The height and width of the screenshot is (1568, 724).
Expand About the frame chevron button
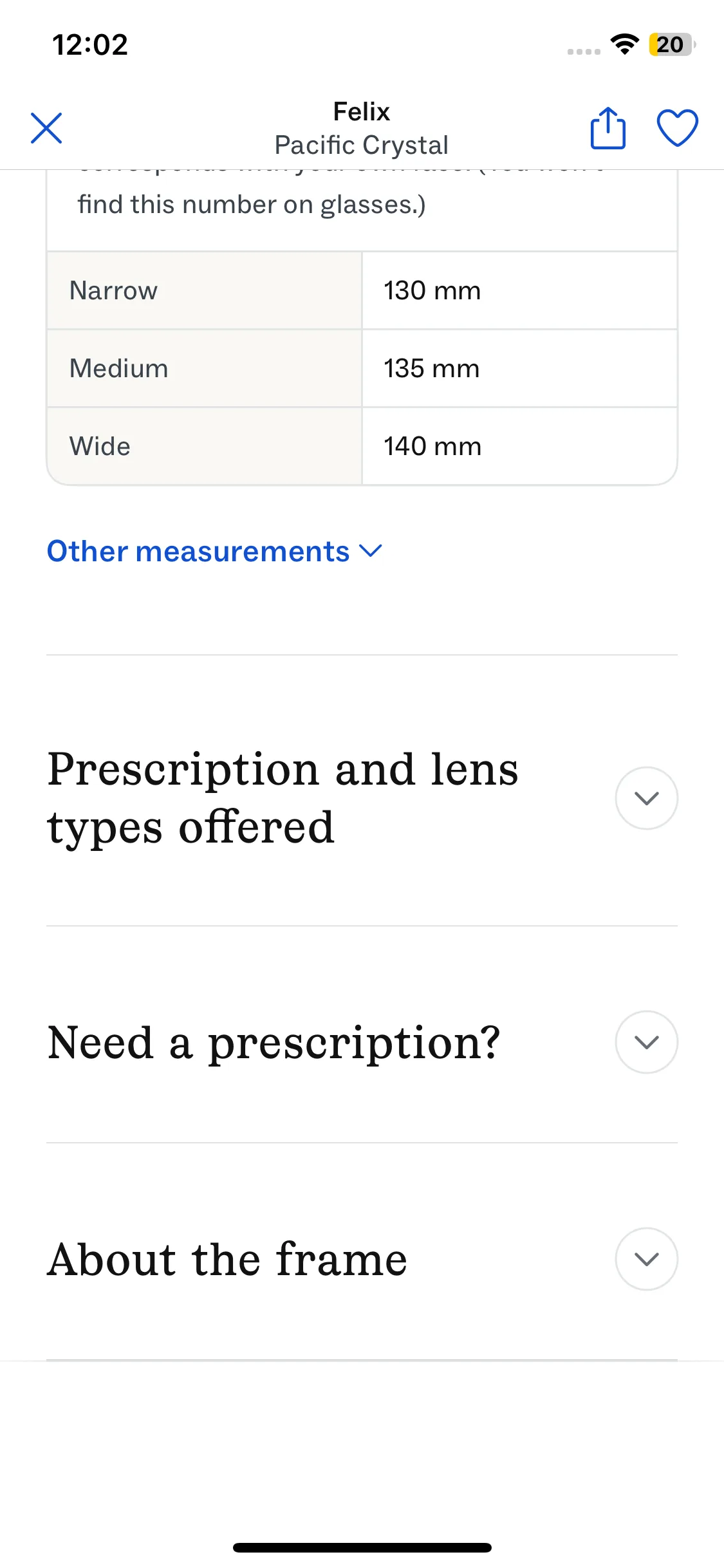tap(646, 1259)
